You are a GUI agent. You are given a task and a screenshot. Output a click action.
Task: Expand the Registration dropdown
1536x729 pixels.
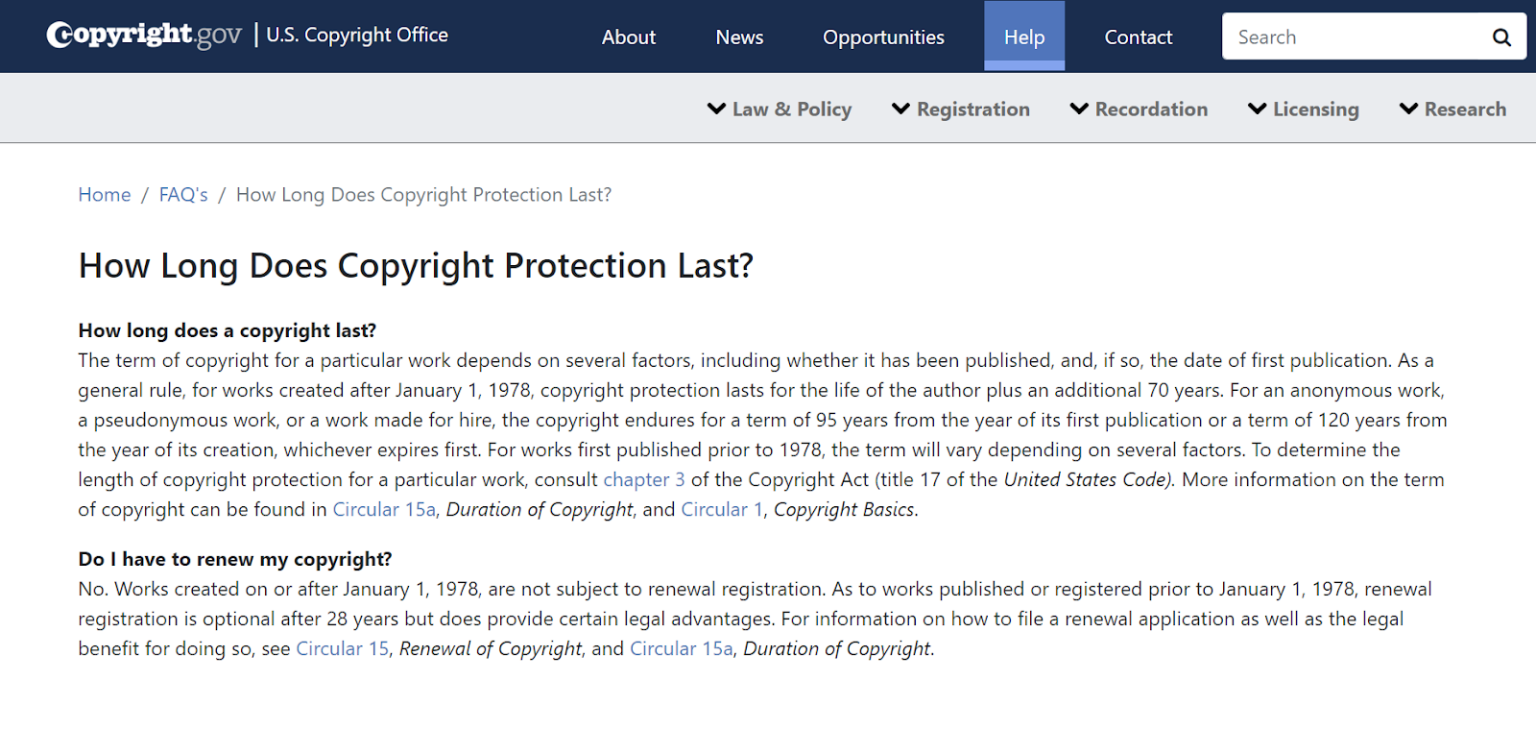[x=973, y=108]
